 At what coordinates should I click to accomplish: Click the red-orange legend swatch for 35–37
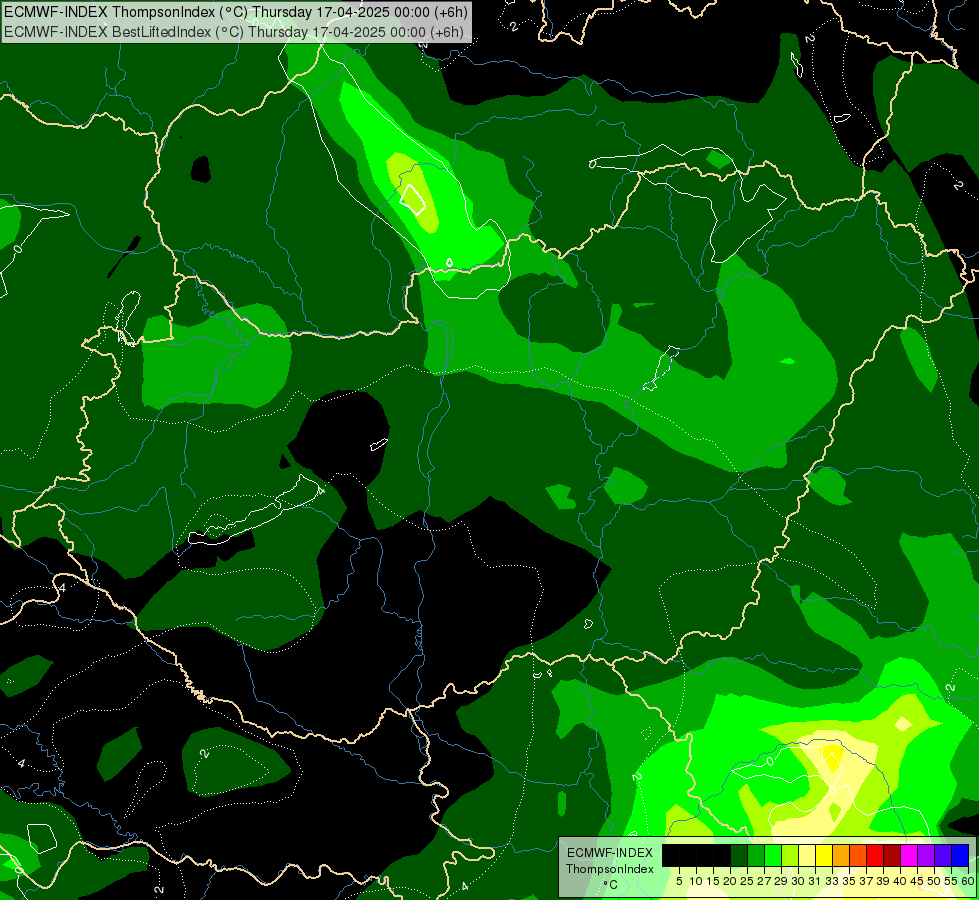click(858, 855)
